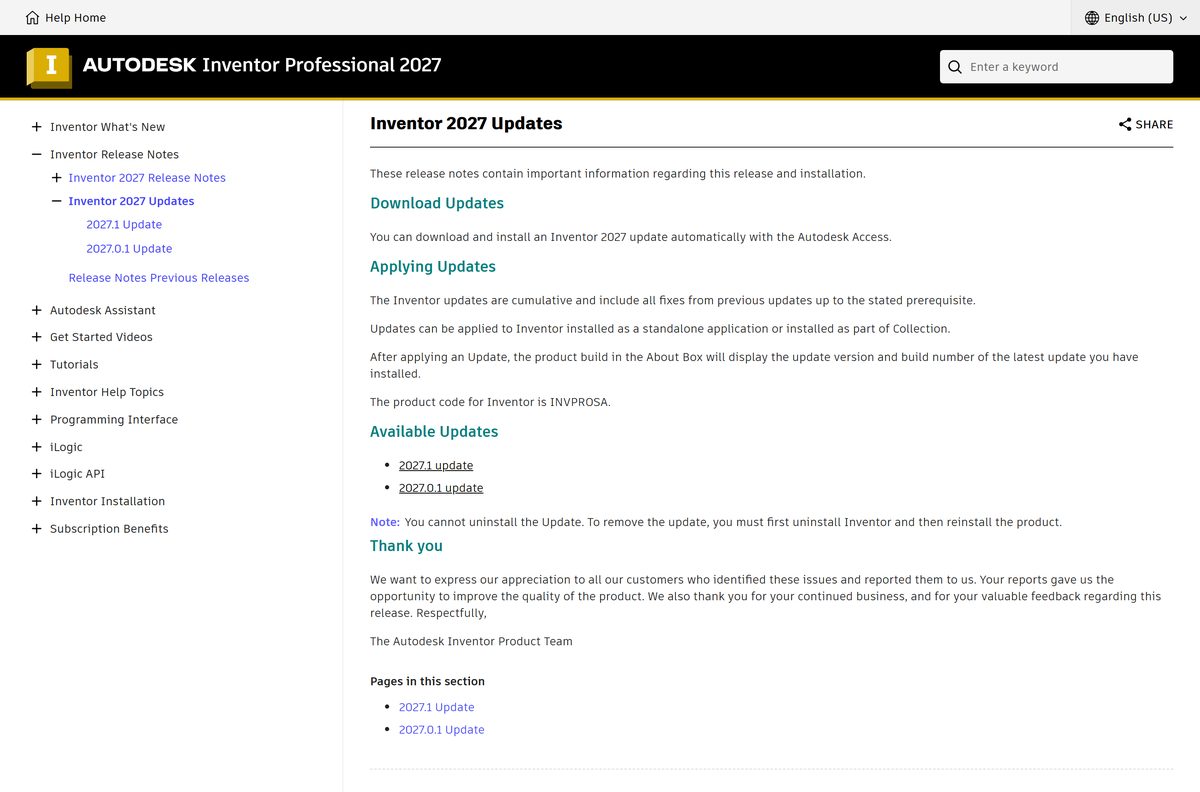This screenshot has height=792, width=1200.
Task: Open Inventor What's New in sidebar
Action: 107,127
